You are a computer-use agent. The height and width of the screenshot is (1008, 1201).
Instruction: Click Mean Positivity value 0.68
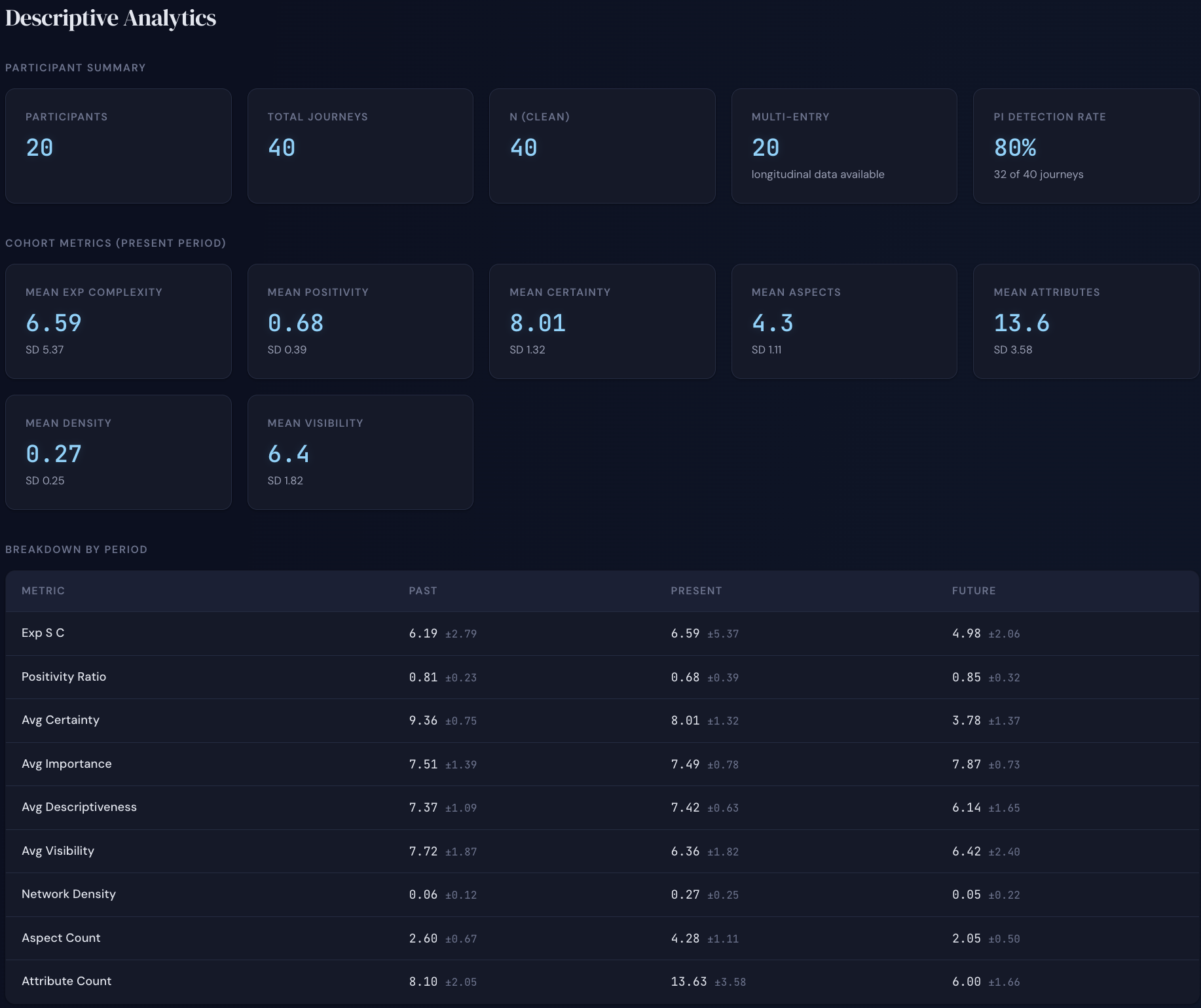point(295,323)
